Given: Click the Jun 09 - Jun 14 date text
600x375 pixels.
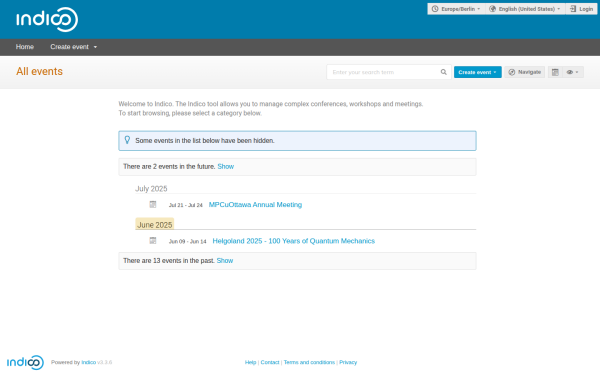Looking at the screenshot, I should tap(188, 241).
